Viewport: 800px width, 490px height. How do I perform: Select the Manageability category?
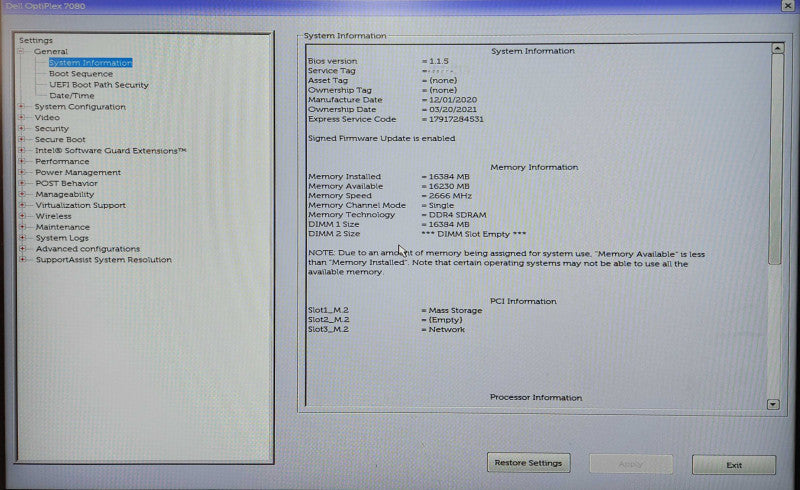(64, 194)
